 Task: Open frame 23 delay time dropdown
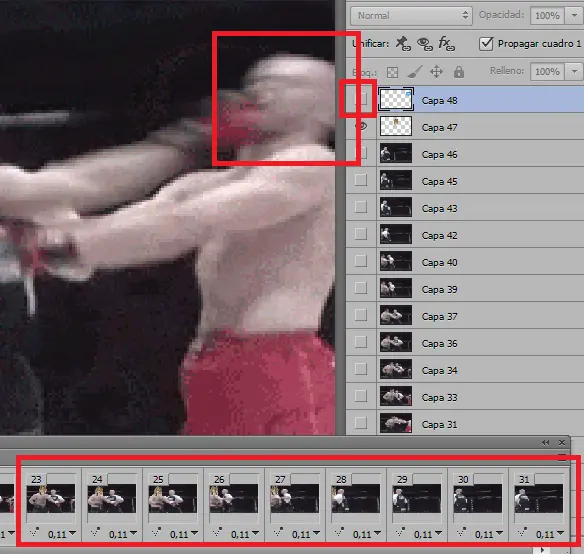62,534
